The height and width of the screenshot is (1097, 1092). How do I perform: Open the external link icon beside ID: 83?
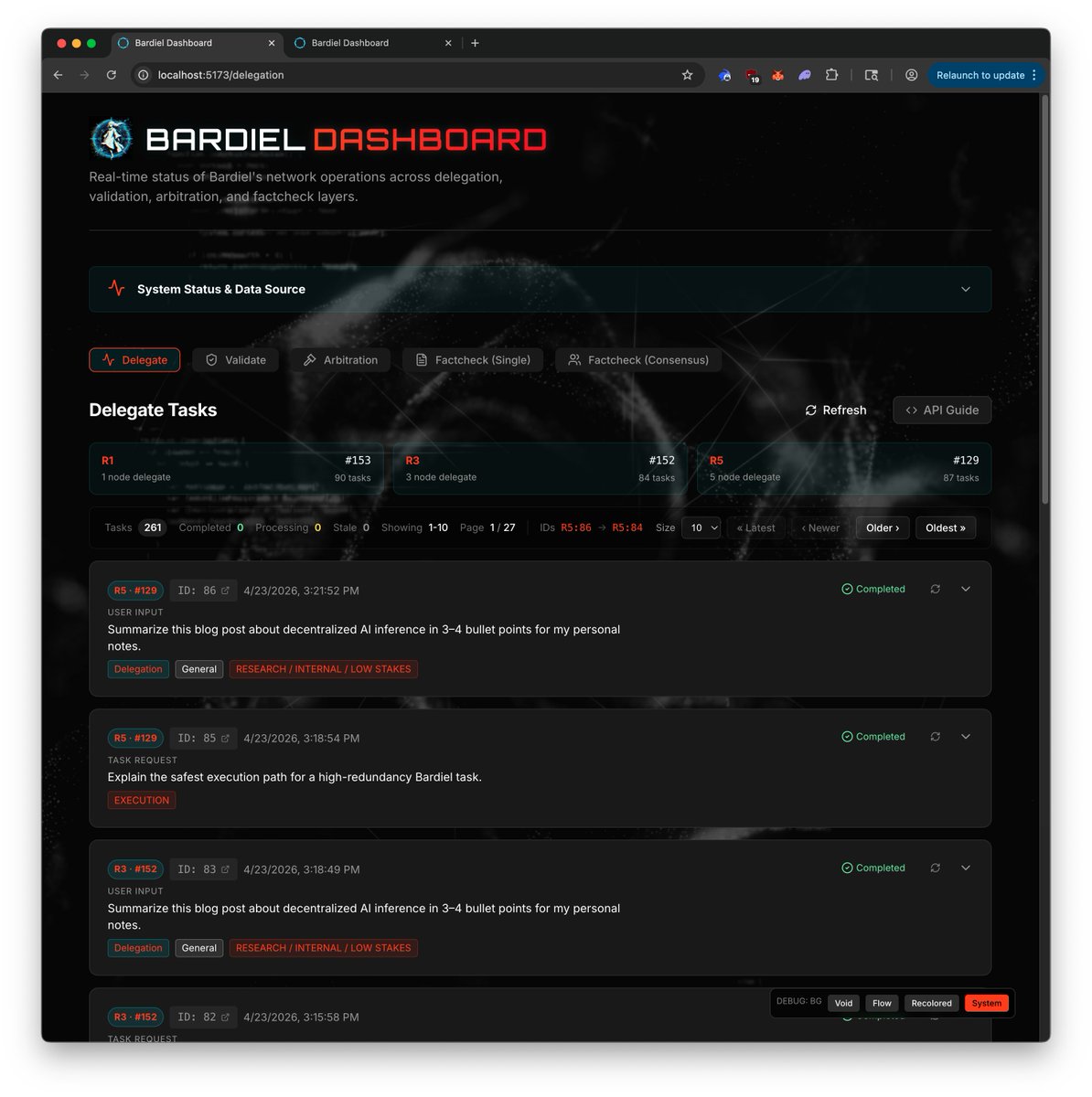click(x=226, y=869)
